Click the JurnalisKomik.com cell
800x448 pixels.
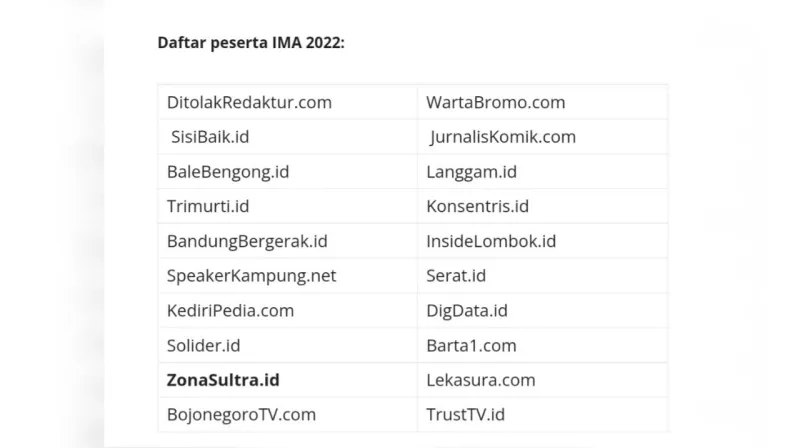coord(503,137)
